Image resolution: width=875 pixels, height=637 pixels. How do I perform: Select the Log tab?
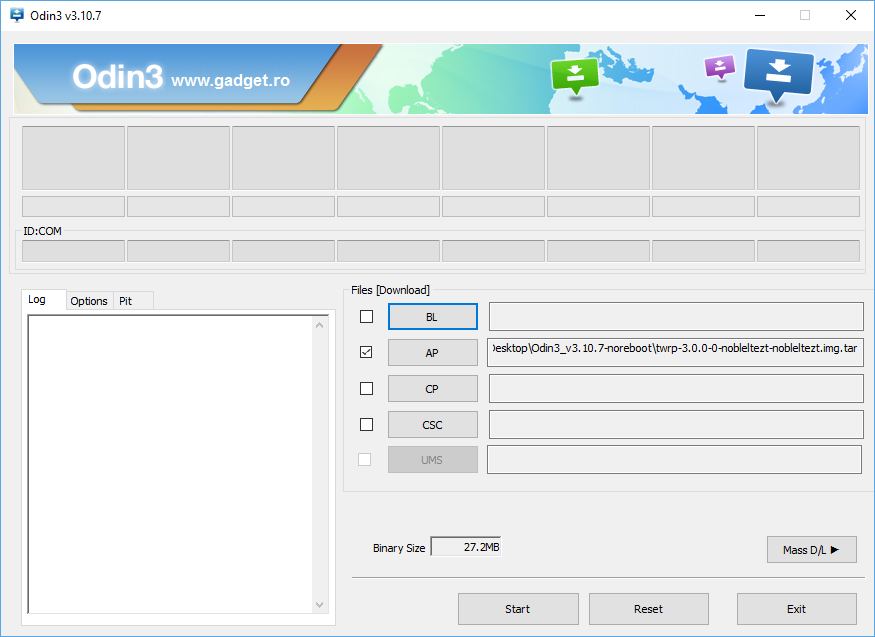coord(37,300)
